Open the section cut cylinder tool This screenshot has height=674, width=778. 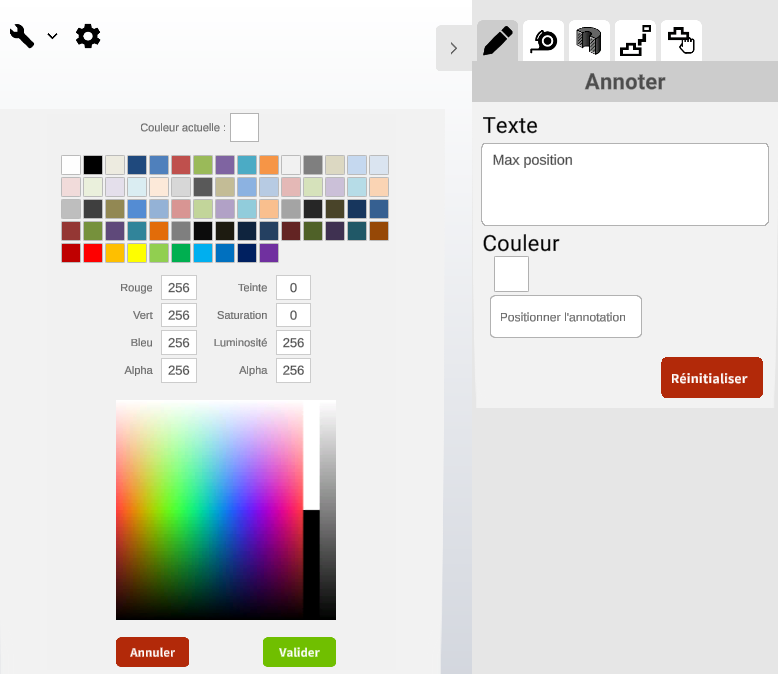pos(589,41)
